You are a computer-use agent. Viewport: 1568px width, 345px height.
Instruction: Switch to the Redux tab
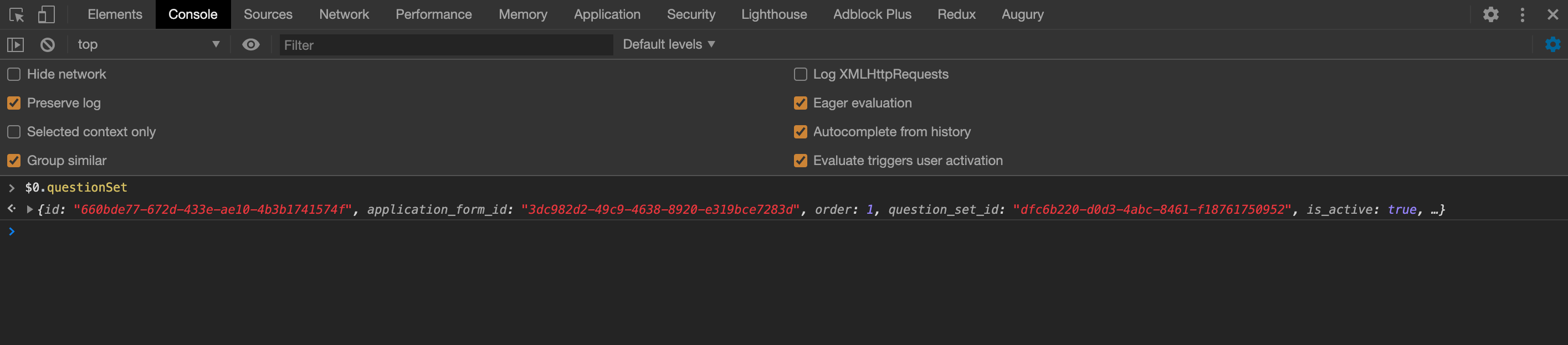click(956, 14)
